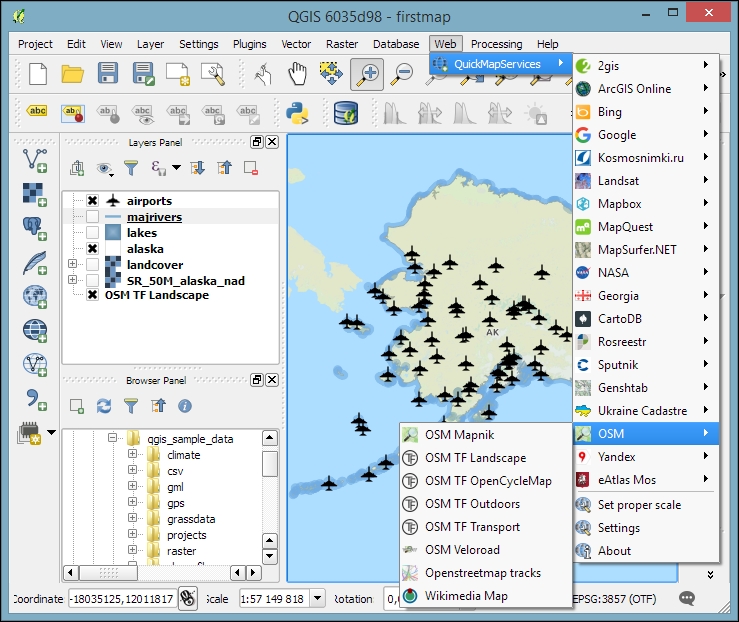Screen dimensions: 739x622
Task: Select the Pan Map hand tool
Action: click(x=296, y=74)
